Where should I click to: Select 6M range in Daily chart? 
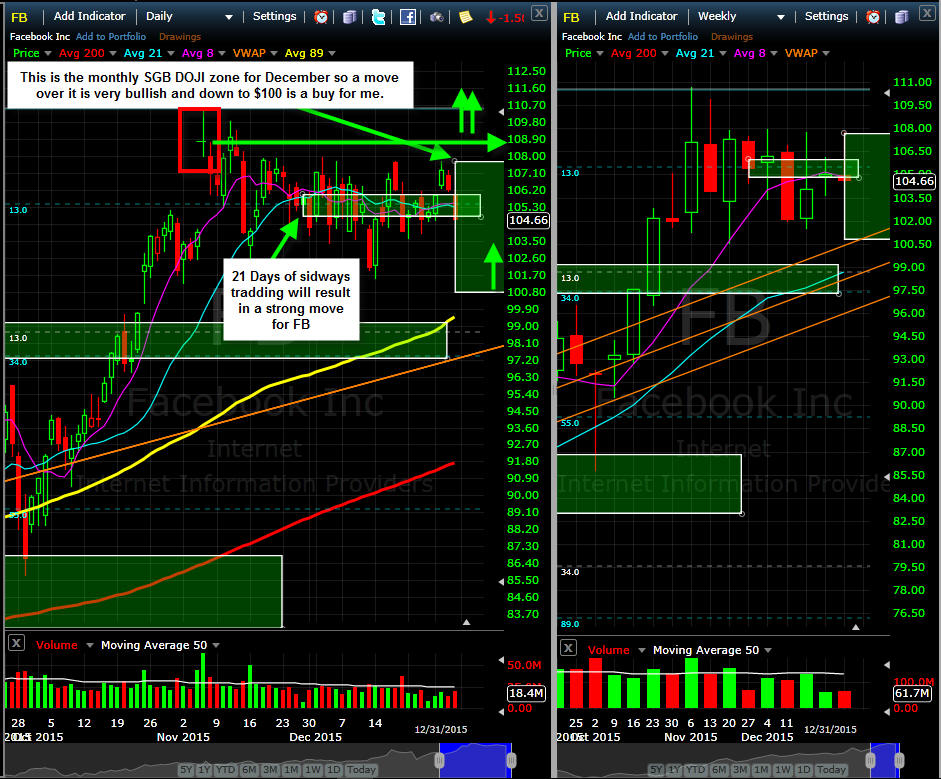coord(249,769)
